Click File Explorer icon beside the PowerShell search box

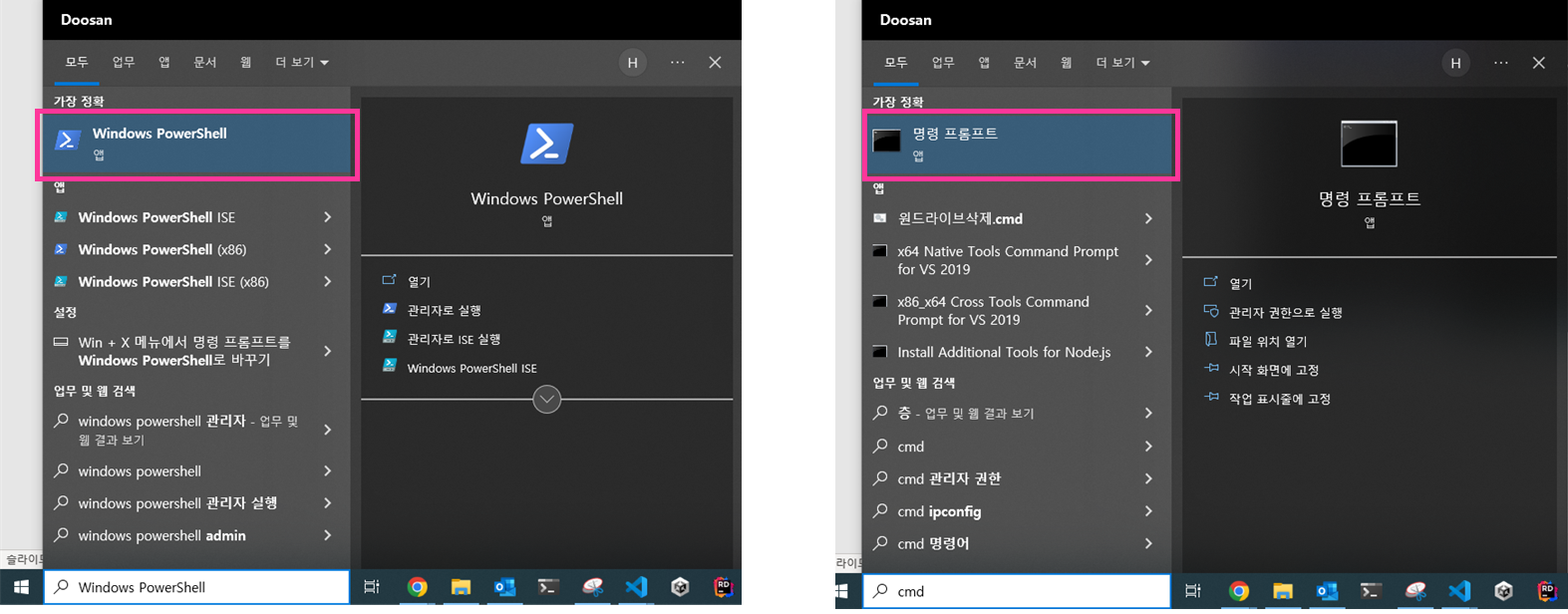tap(461, 587)
